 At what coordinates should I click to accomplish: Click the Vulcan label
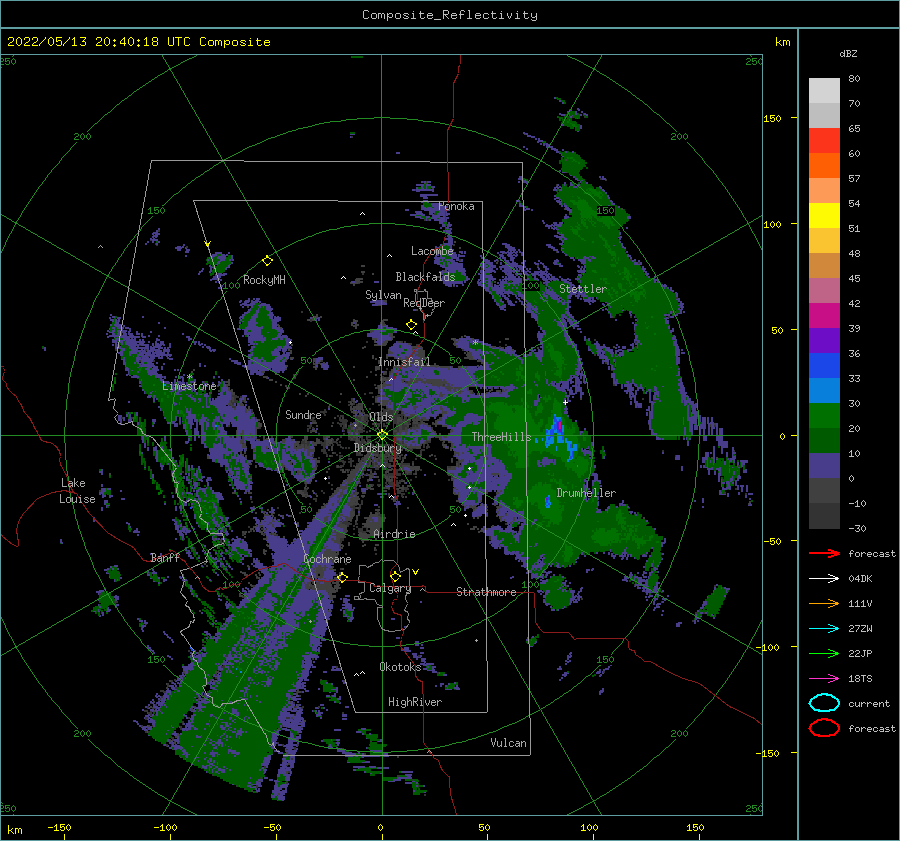pos(508,743)
